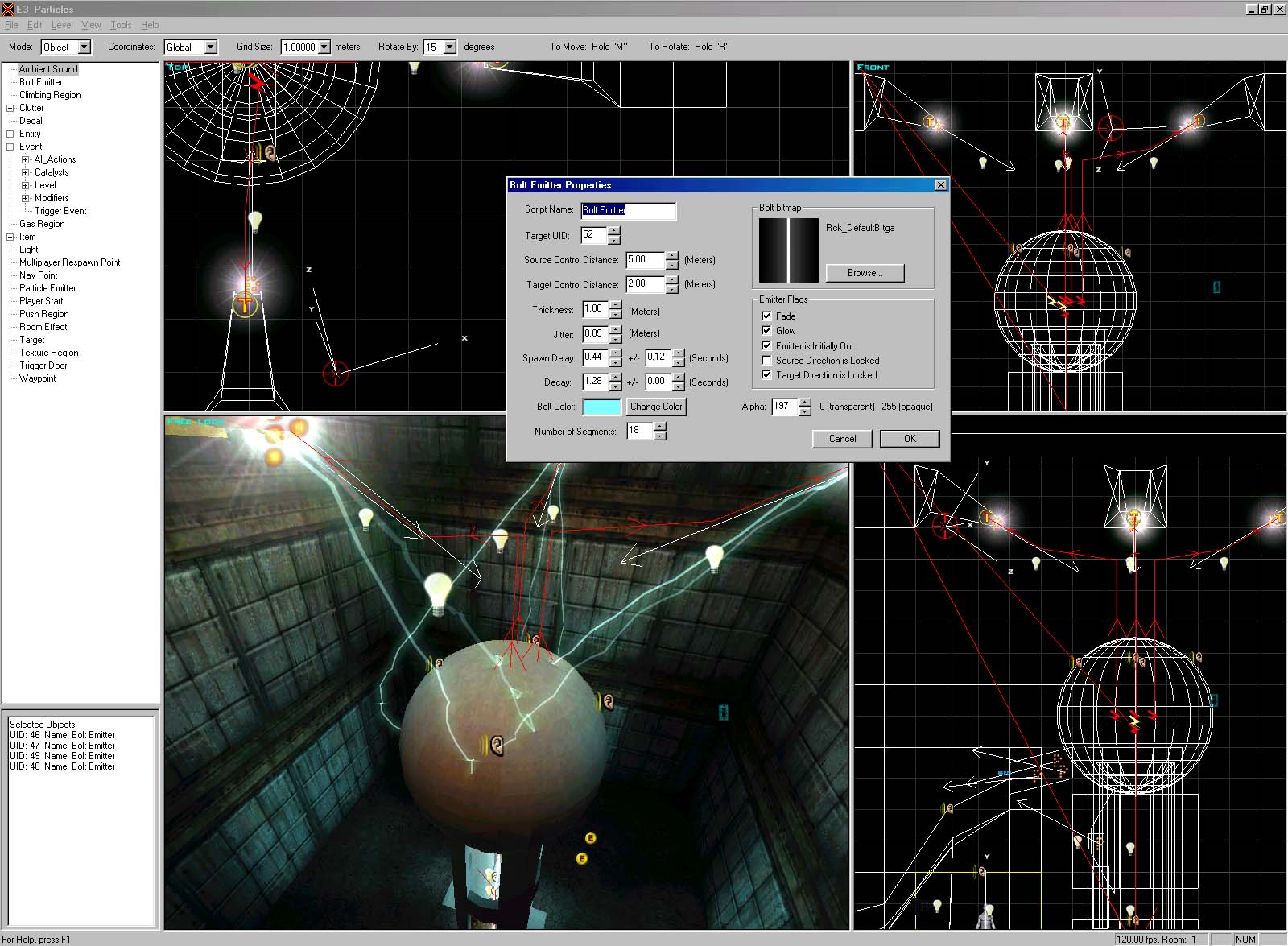Click the Browse... button for bolt bitmap
Viewport: 1288px width, 946px height.
coord(865,273)
